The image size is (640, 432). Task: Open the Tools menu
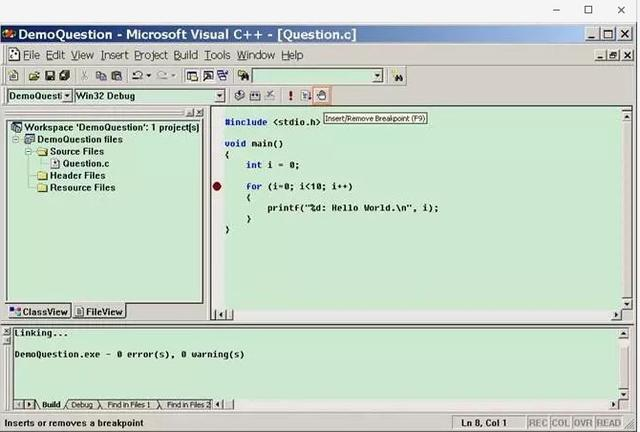(217, 55)
